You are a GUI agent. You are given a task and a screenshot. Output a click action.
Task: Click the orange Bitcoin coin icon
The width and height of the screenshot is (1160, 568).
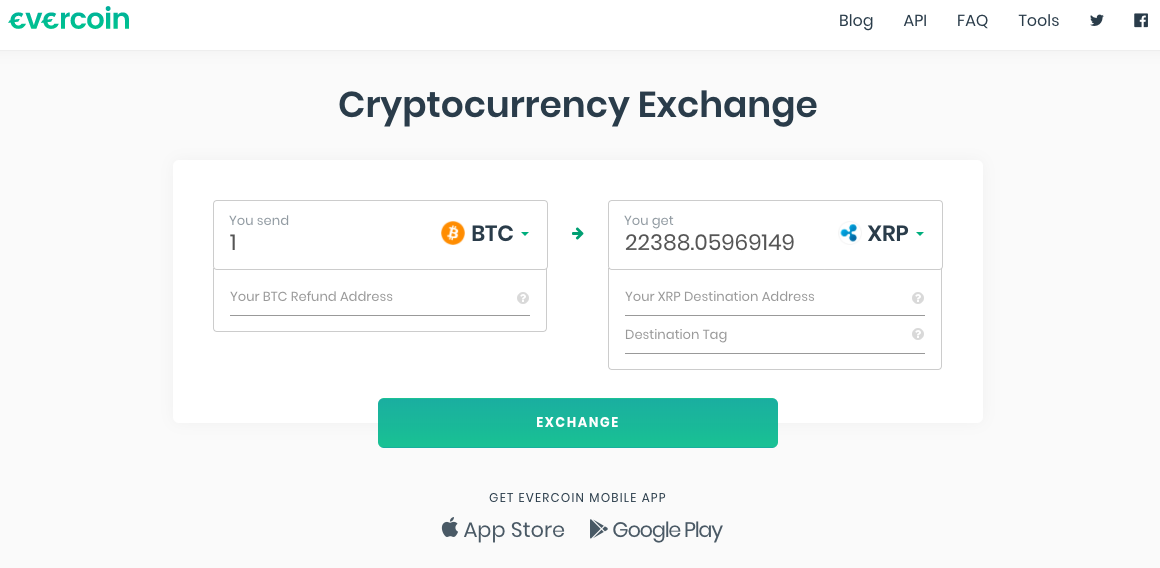tap(453, 233)
